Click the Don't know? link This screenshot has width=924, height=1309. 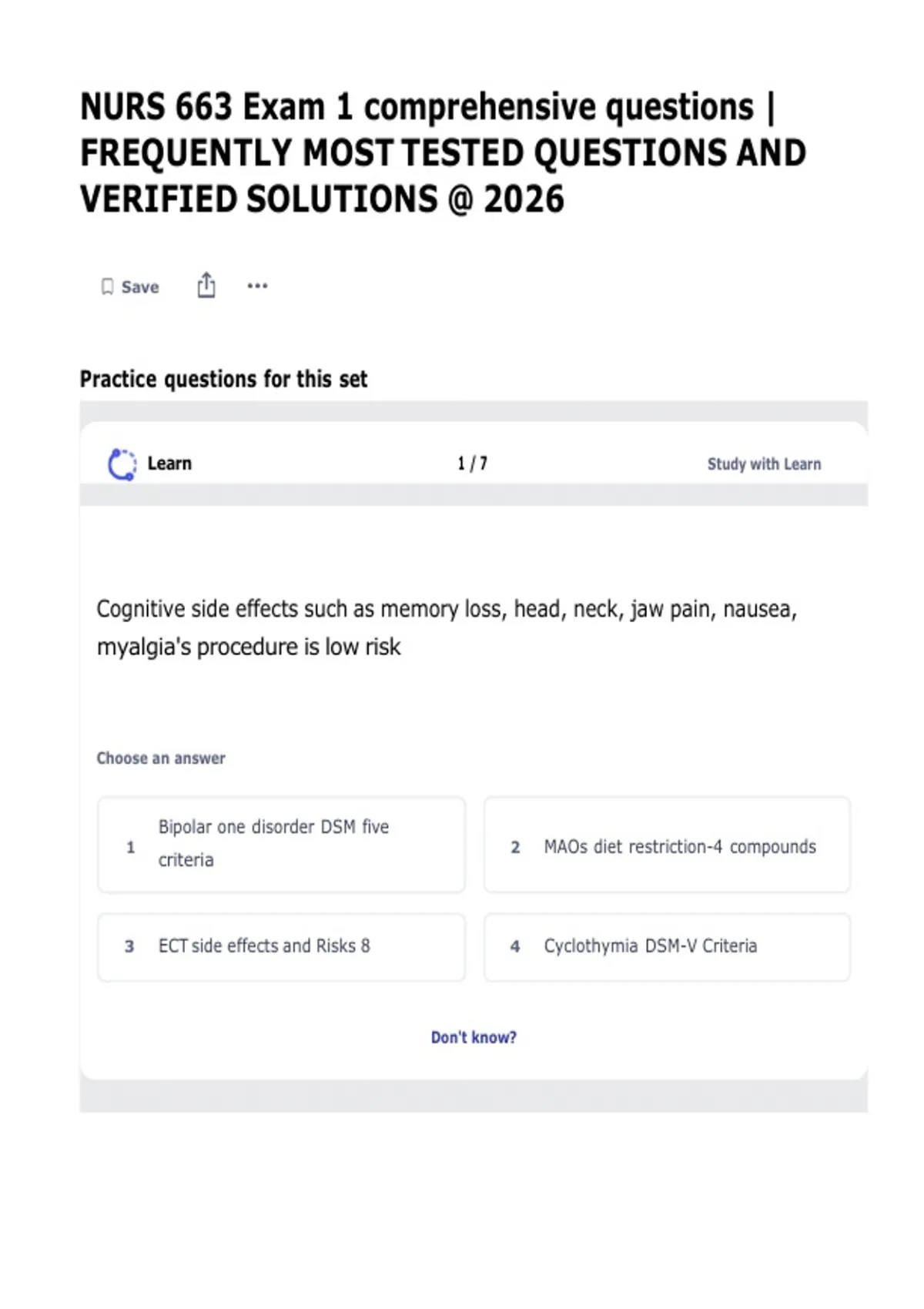(x=474, y=1037)
